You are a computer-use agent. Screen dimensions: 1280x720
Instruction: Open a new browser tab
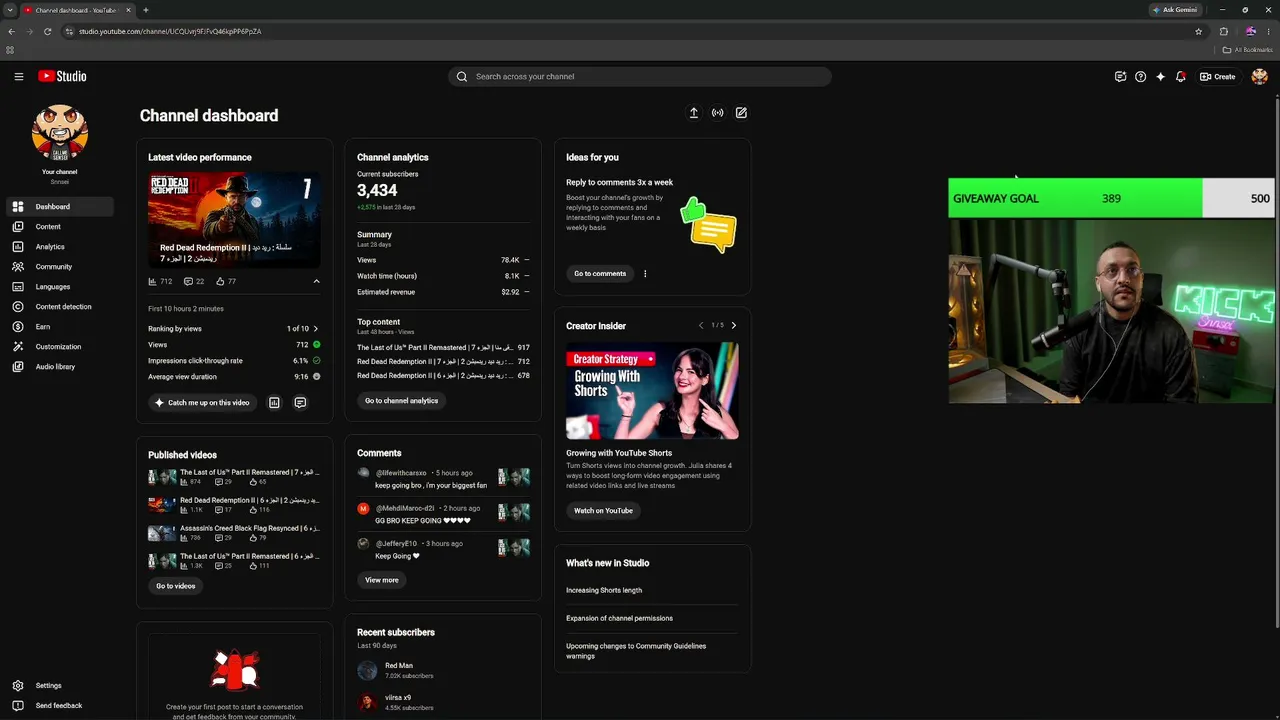146,10
